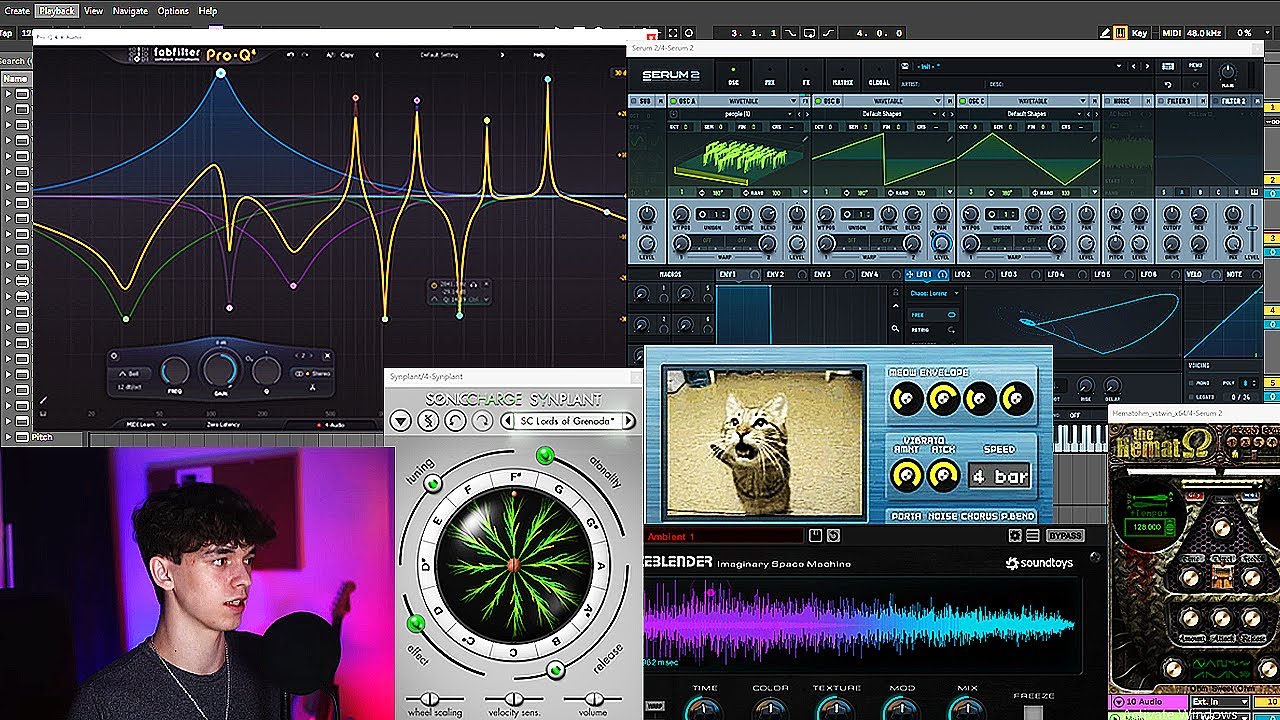Select VELO tab in Serum
Image resolution: width=1280 pixels, height=720 pixels.
pos(1203,274)
